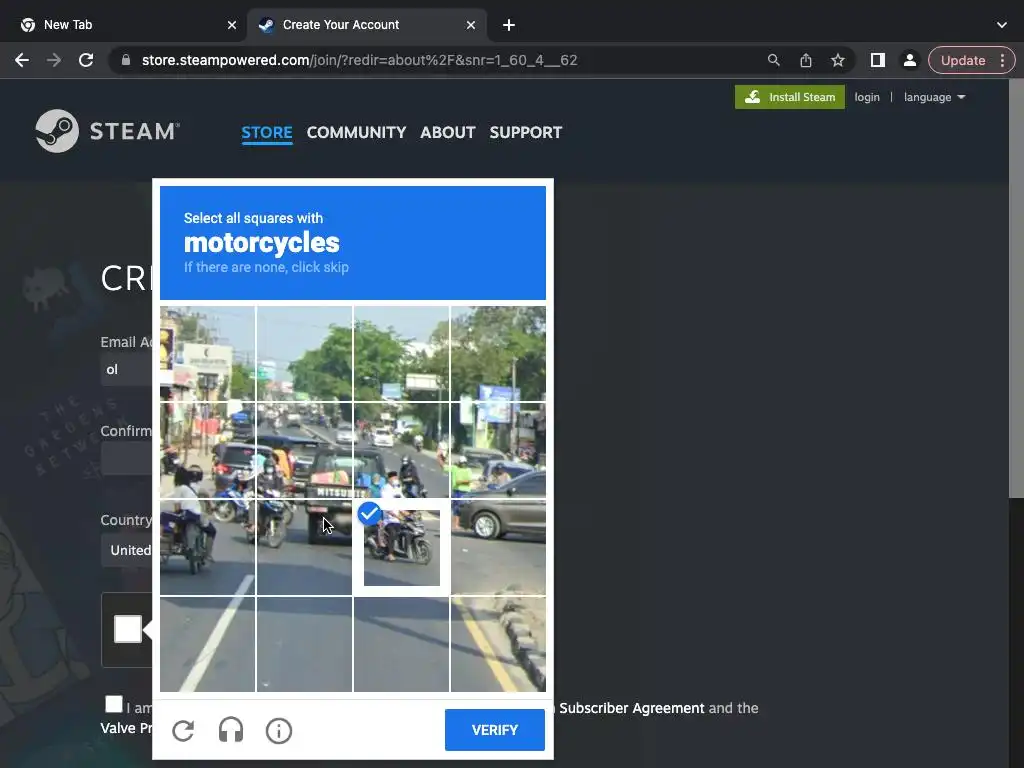Refresh the captcha challenge
The image size is (1024, 768).
pyautogui.click(x=184, y=730)
